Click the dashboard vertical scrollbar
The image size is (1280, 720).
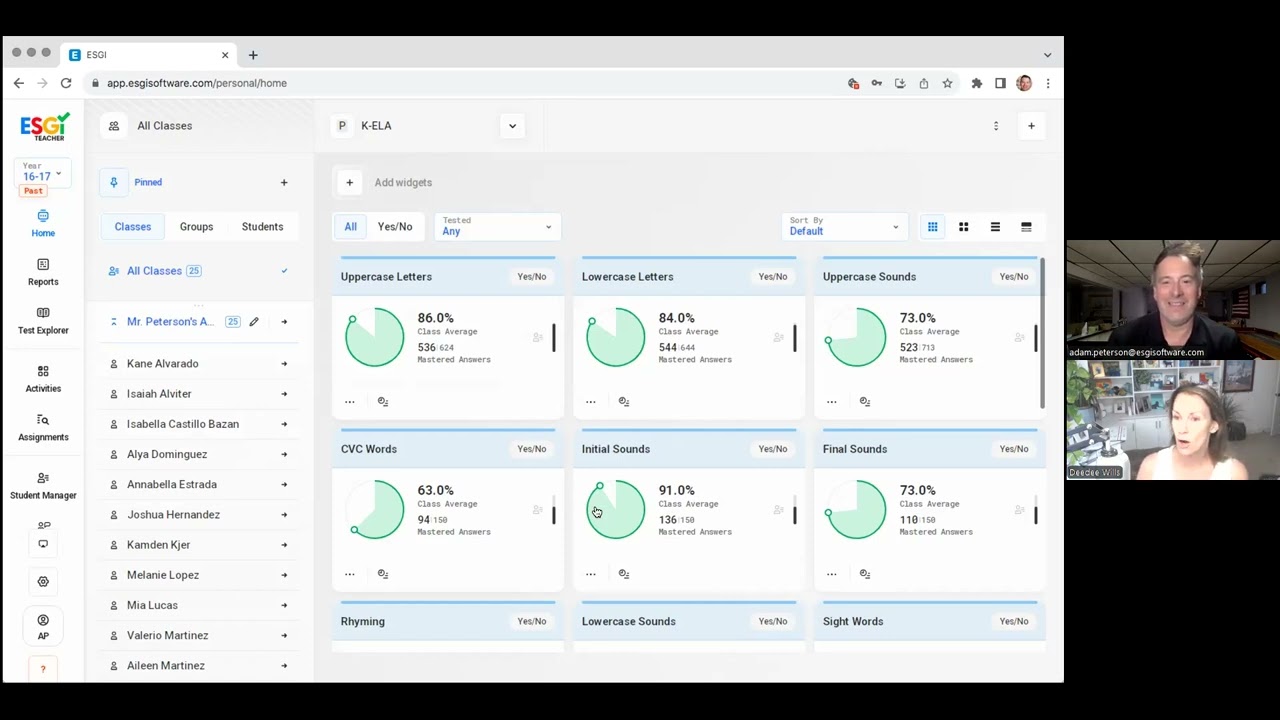pos(1042,332)
